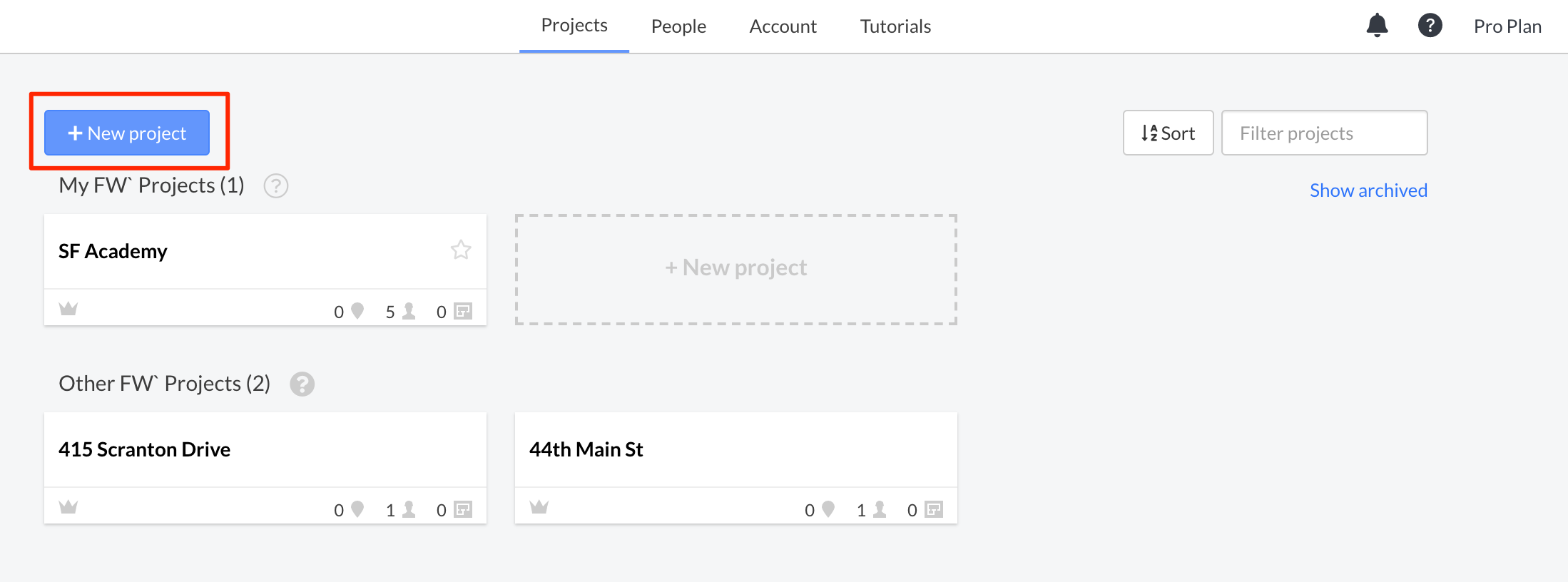1568x582 pixels.
Task: Open the Tutorials tab
Action: 895,26
